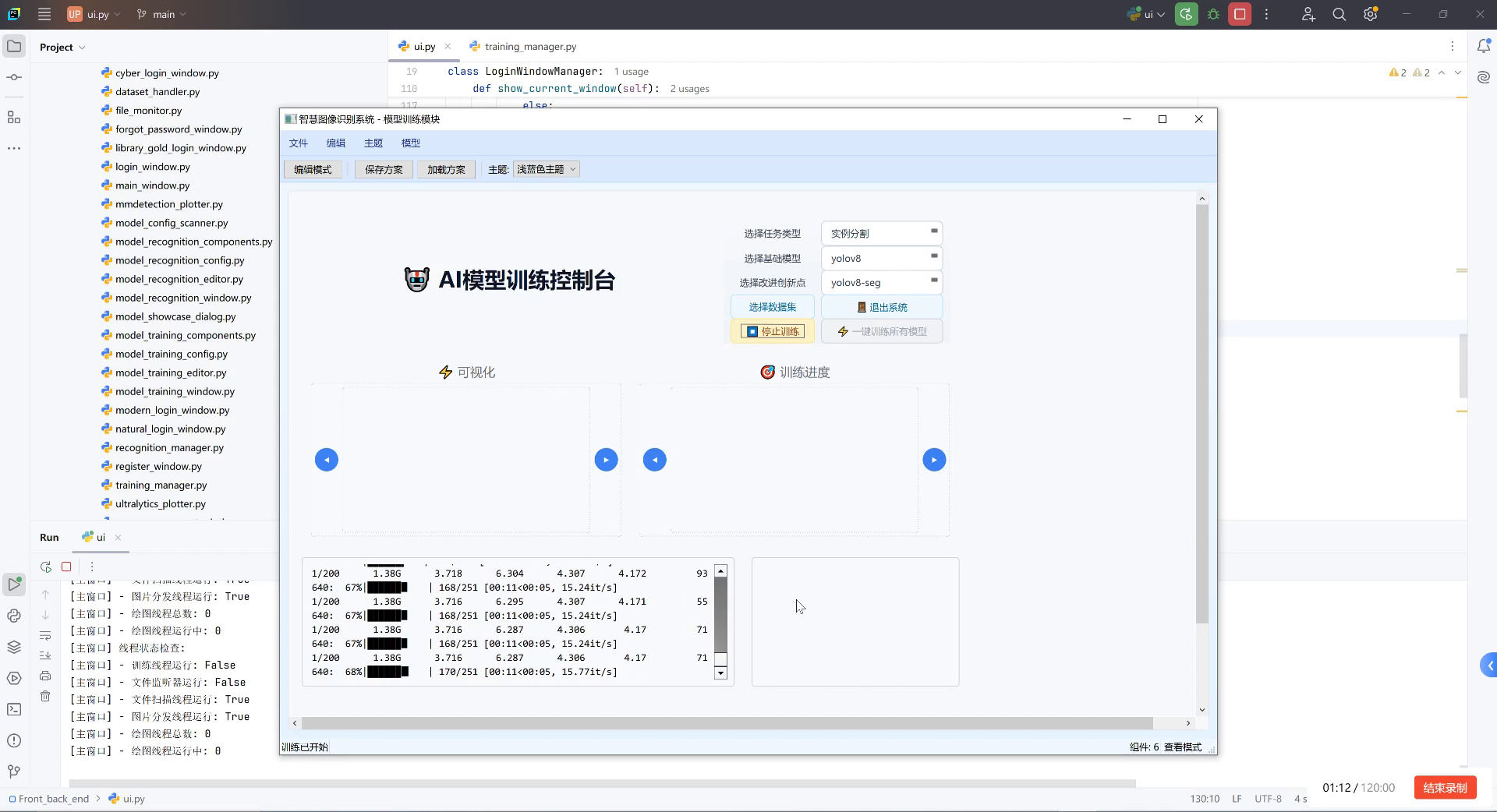The width and height of the screenshot is (1497, 812).
Task: Open the Problems tool window icon
Action: click(x=14, y=740)
